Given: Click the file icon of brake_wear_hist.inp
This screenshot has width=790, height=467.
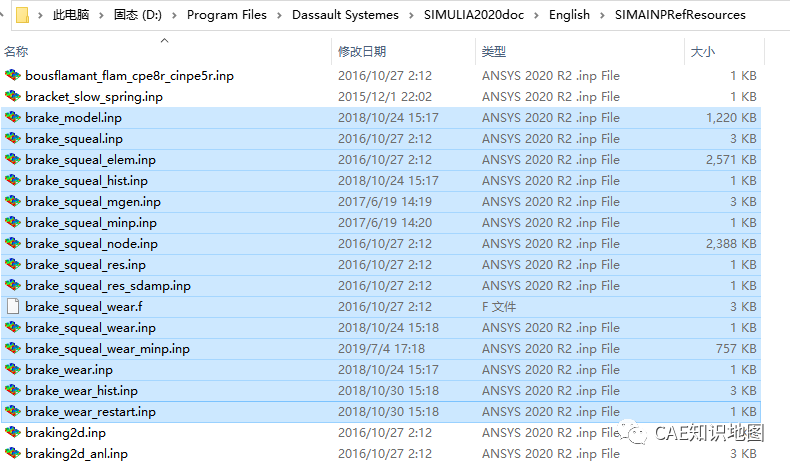Looking at the screenshot, I should pos(13,390).
